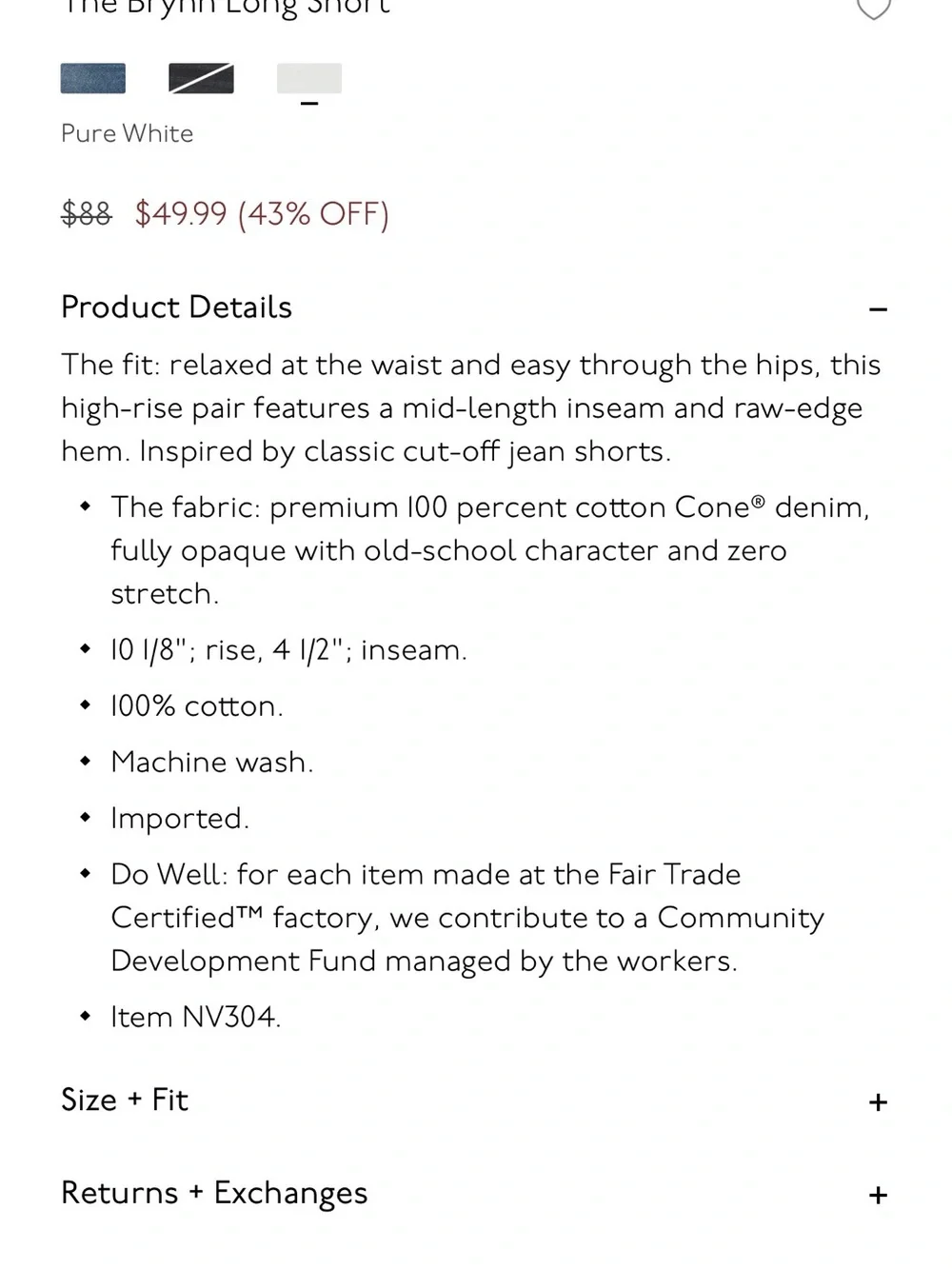Expand Size + Fit with the plus icon
Screen dimensions: 952x1269
click(x=878, y=1102)
